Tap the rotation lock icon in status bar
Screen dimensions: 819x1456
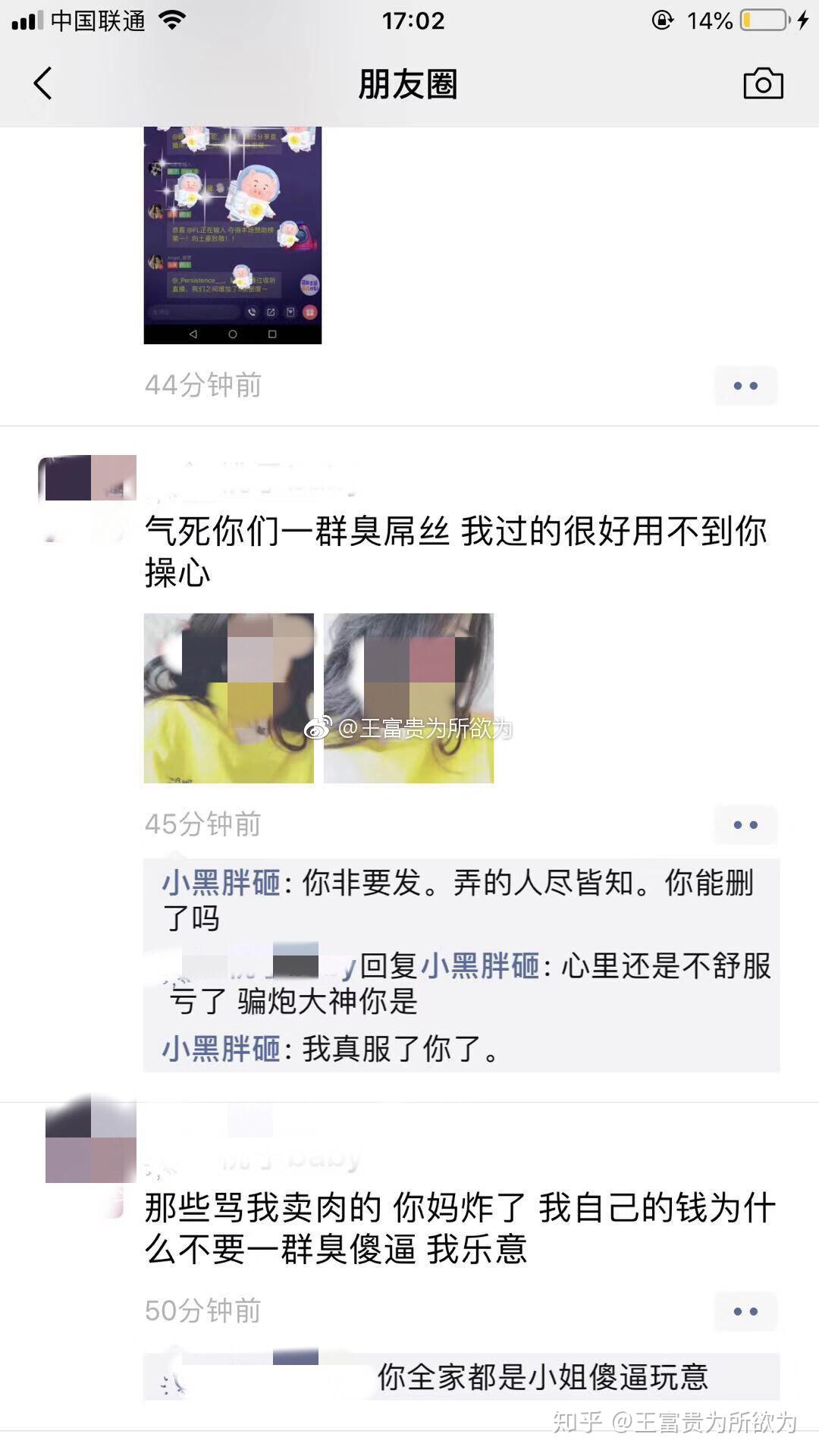click(x=662, y=20)
